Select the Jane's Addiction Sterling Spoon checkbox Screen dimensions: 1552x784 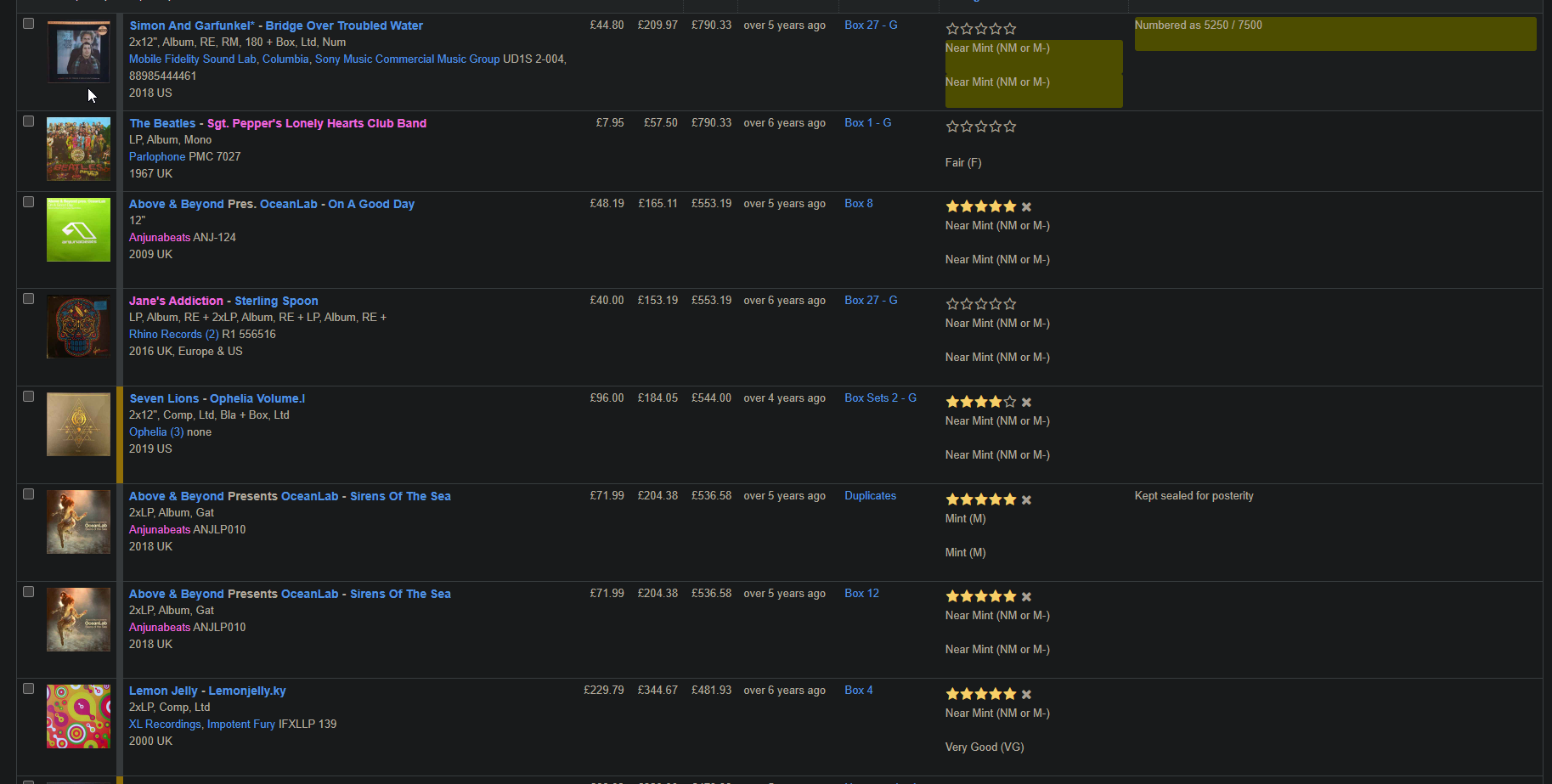(x=28, y=299)
